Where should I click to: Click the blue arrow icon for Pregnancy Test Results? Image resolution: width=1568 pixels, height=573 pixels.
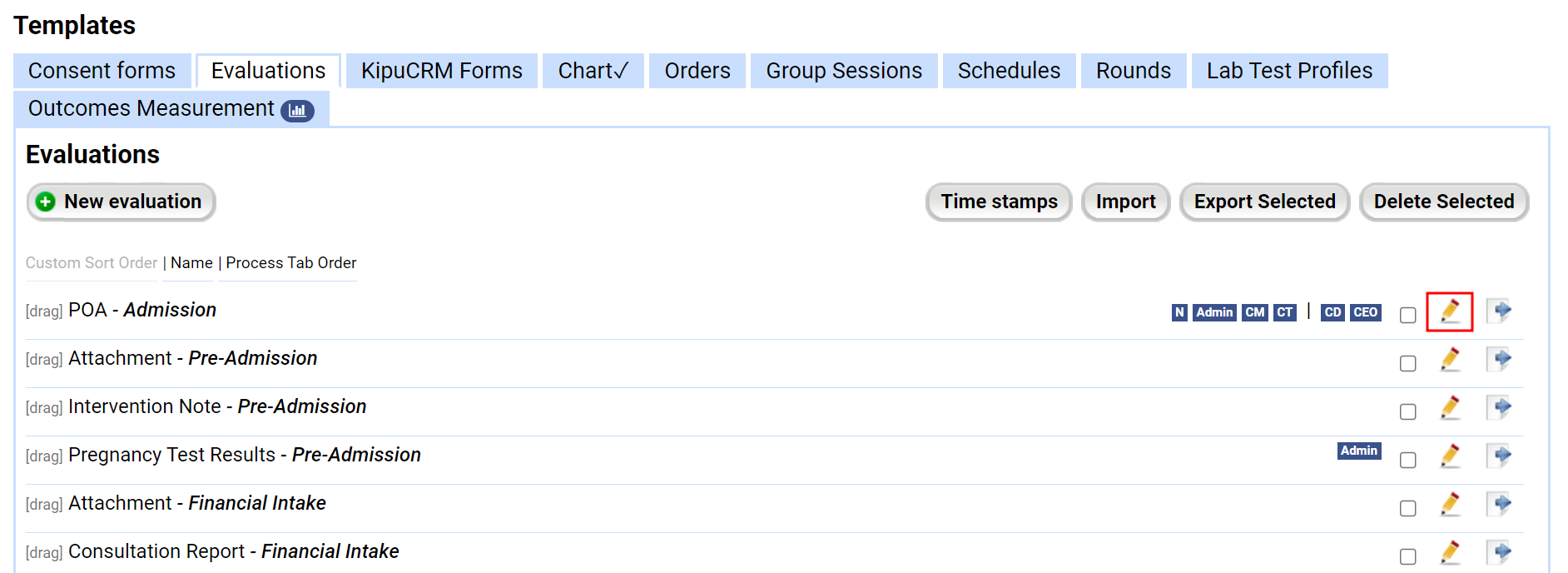(1500, 456)
